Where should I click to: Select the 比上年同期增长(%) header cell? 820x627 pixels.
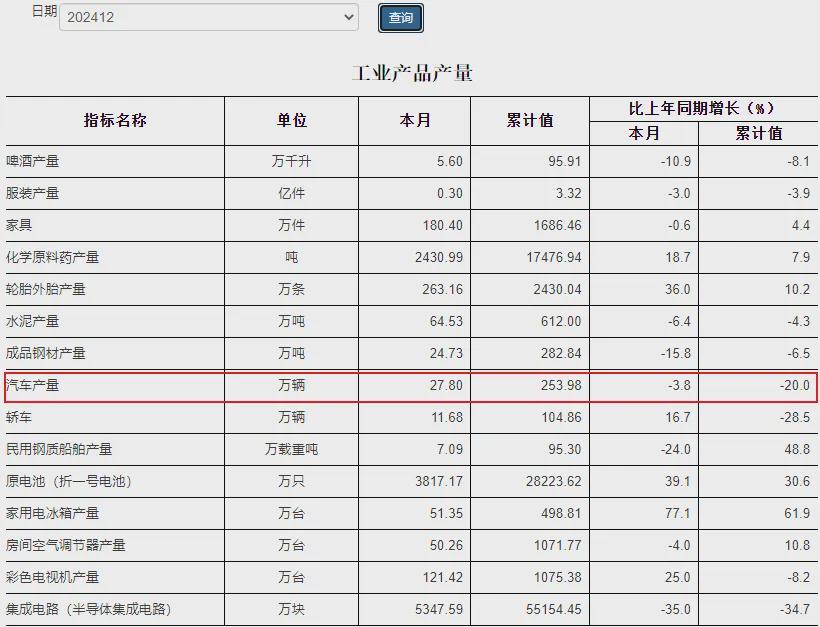(x=702, y=108)
